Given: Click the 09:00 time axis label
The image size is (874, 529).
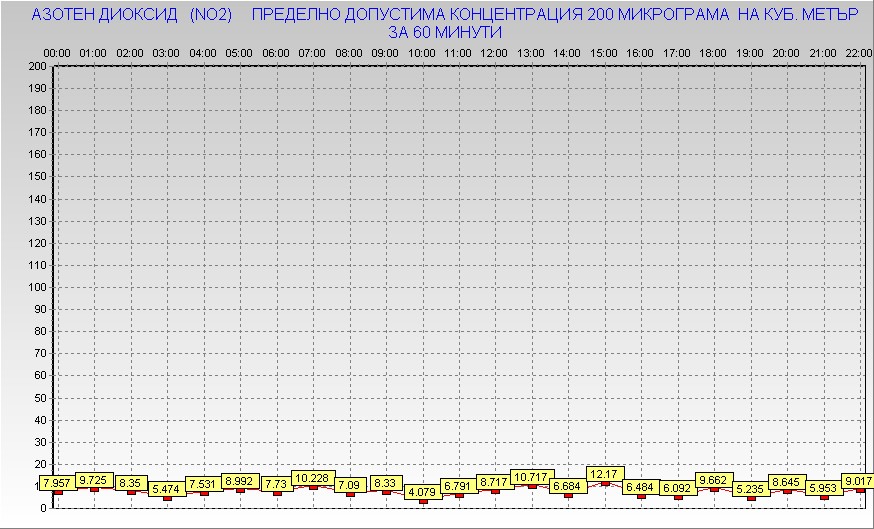Looking at the screenshot, I should coord(385,54).
